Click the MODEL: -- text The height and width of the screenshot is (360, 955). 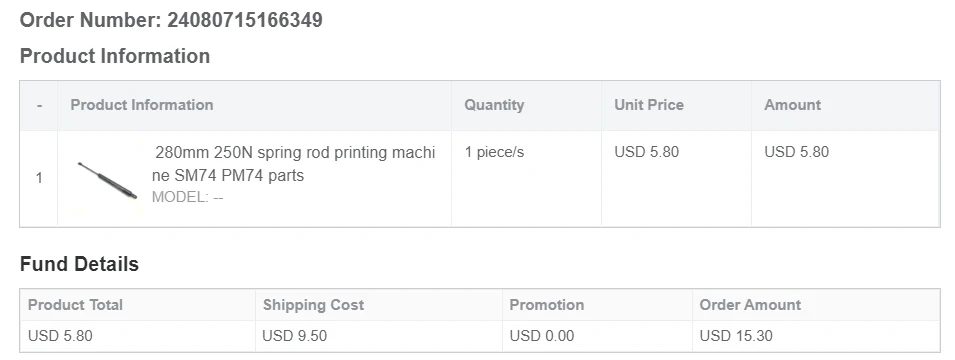tap(188, 197)
